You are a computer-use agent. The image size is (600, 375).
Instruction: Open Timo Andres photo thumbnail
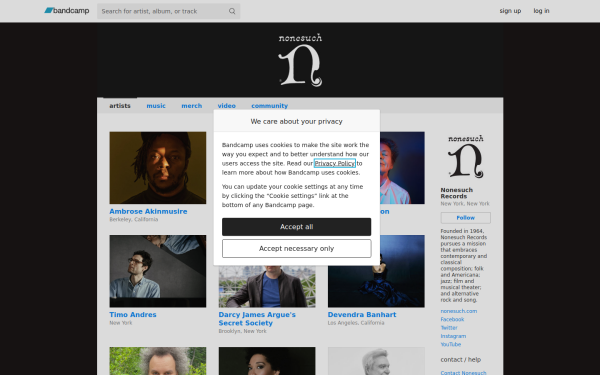point(158,271)
